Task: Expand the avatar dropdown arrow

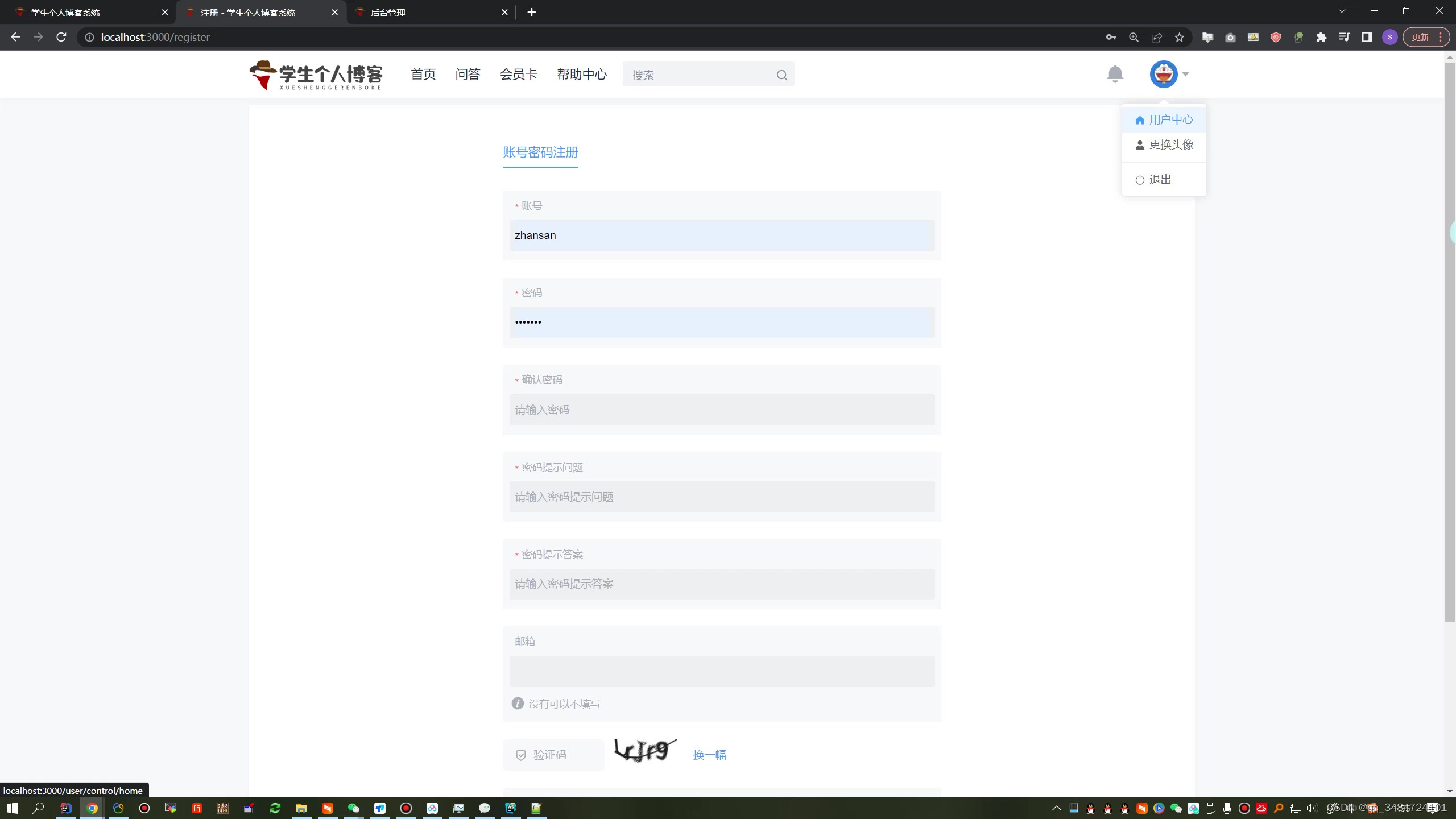Action: pos(1186,74)
